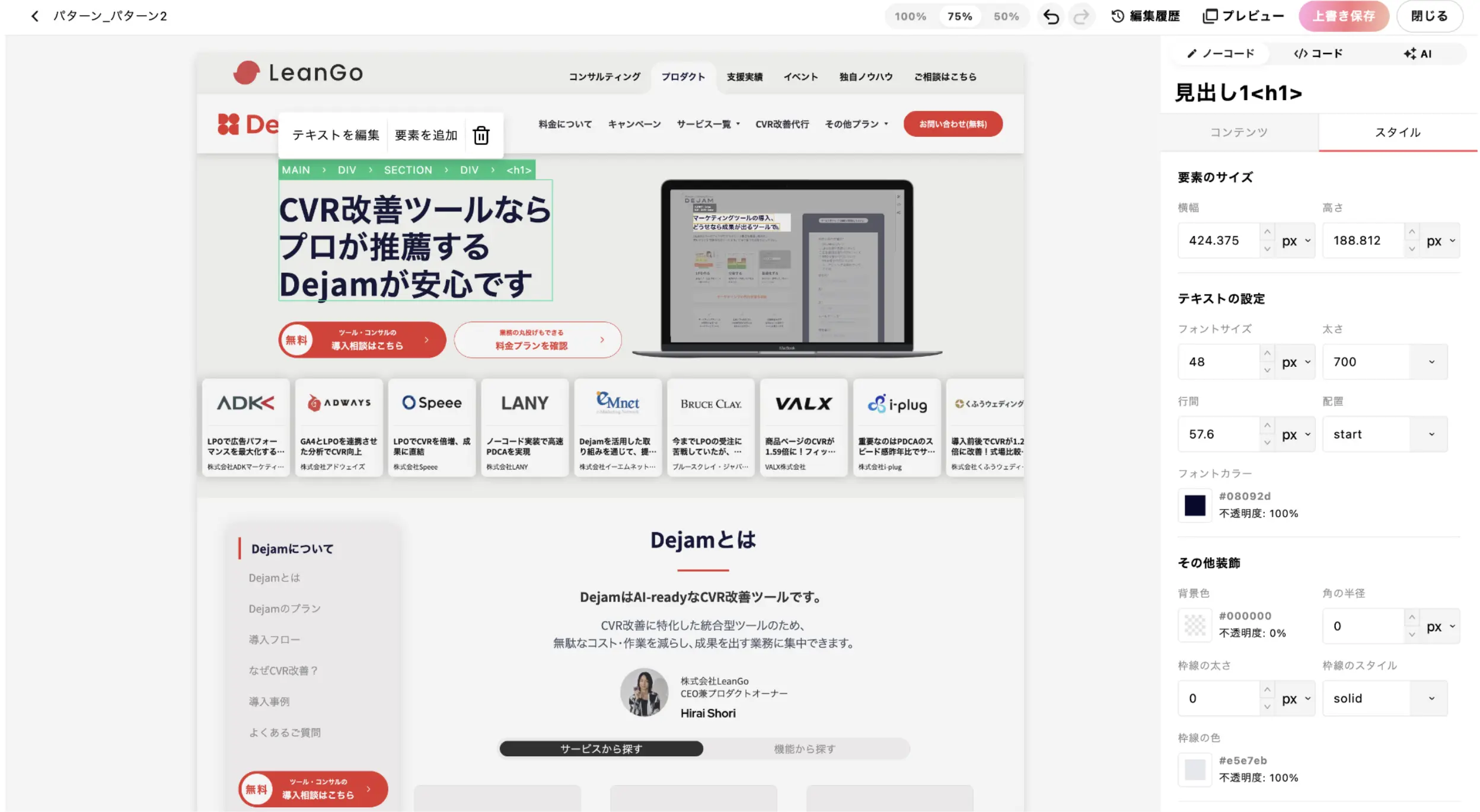
Task: Click the back arrow beside パターン_パターン2
Action: (x=35, y=16)
